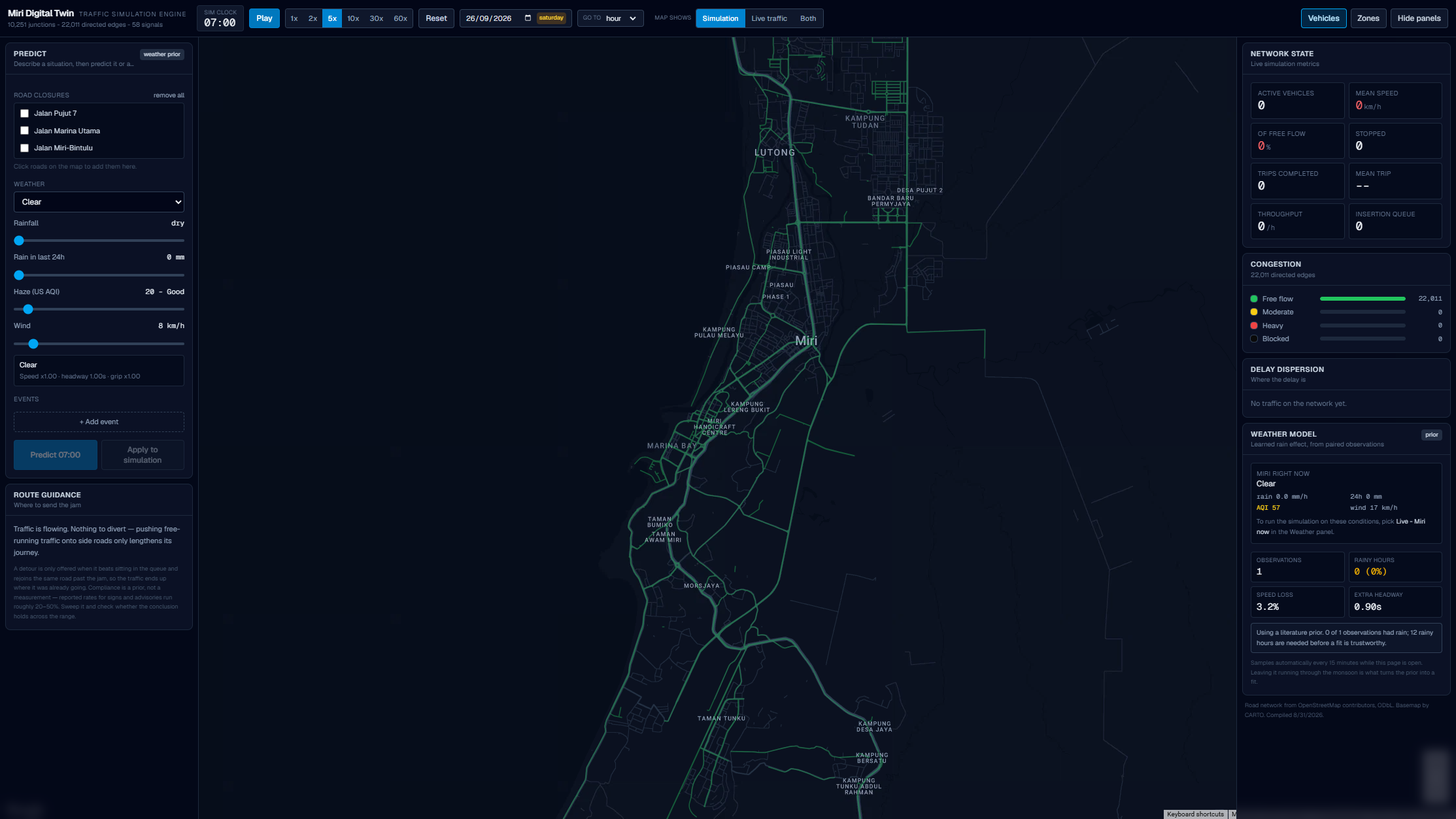Switch map to Live traffic view
Image resolution: width=1456 pixels, height=819 pixels.
769,18
